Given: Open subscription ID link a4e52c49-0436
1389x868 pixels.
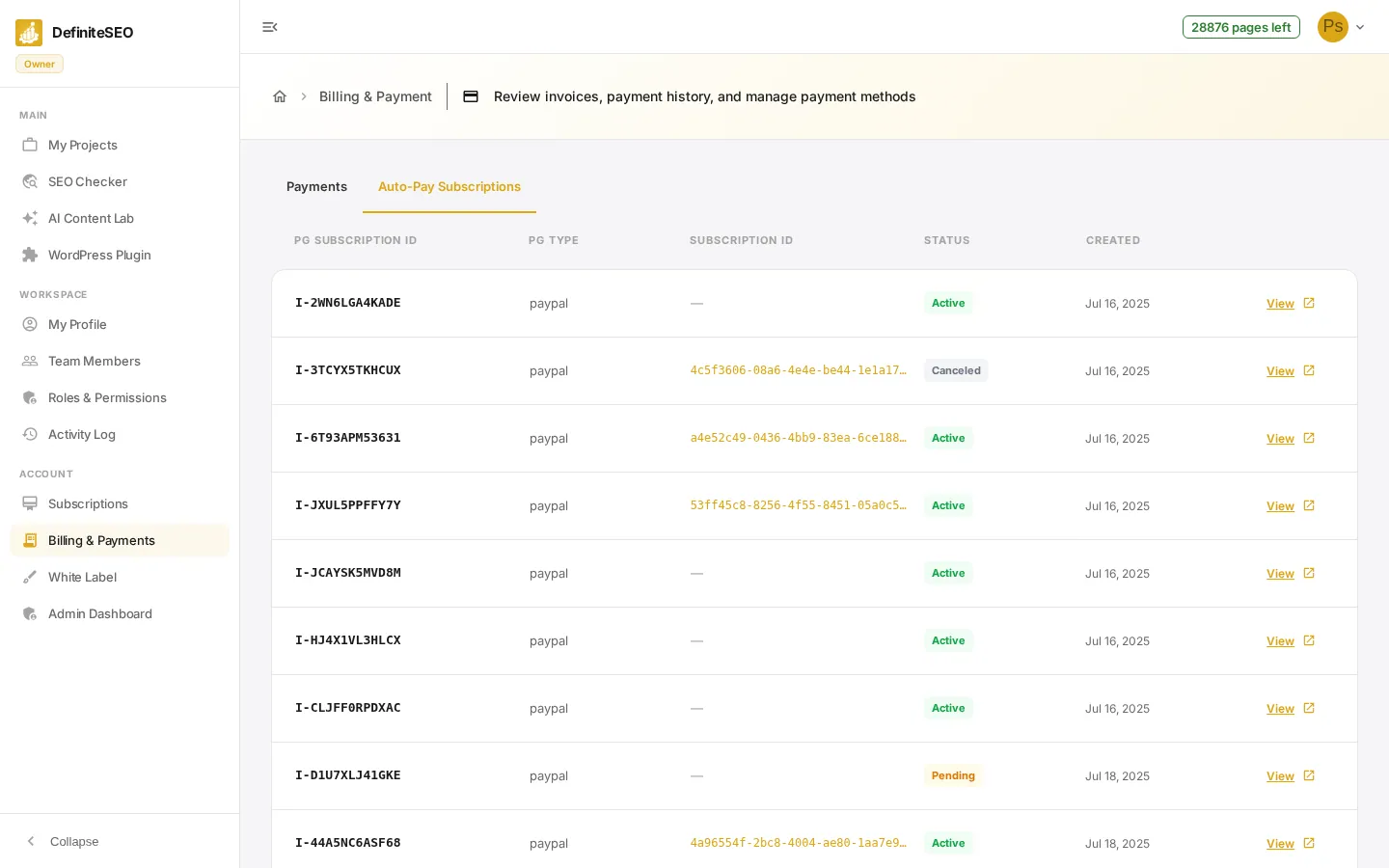Looking at the screenshot, I should click(798, 438).
